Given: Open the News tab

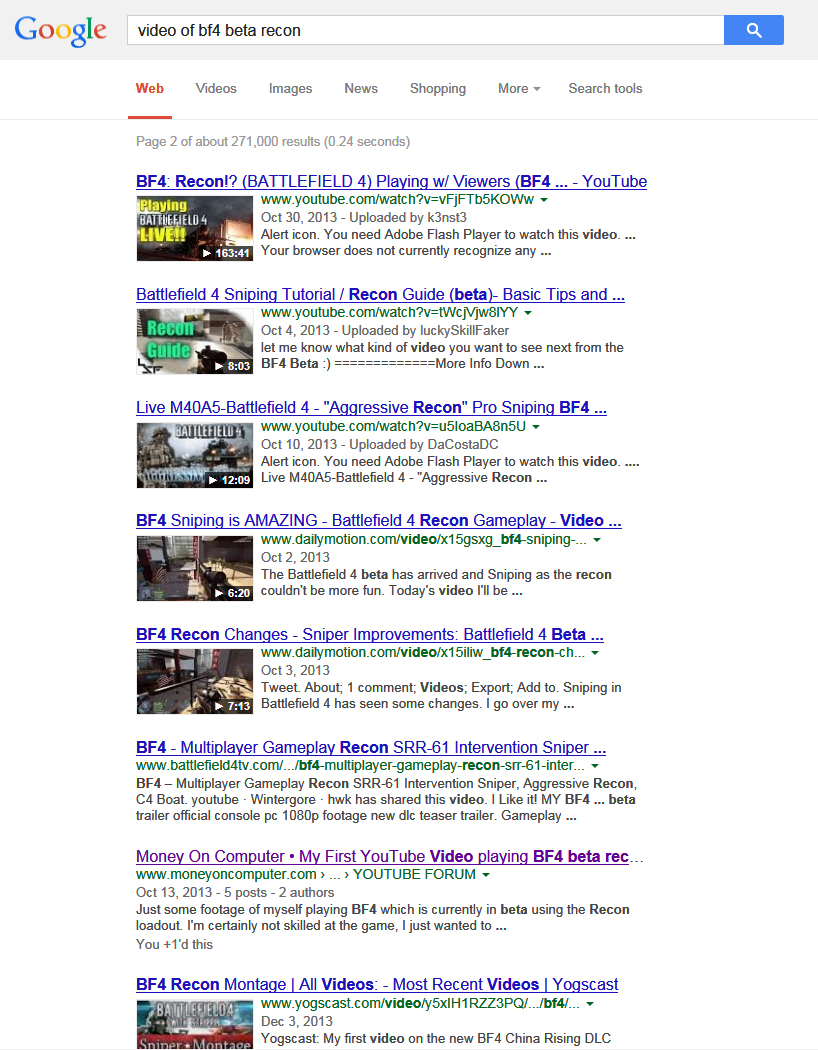Looking at the screenshot, I should 361,88.
